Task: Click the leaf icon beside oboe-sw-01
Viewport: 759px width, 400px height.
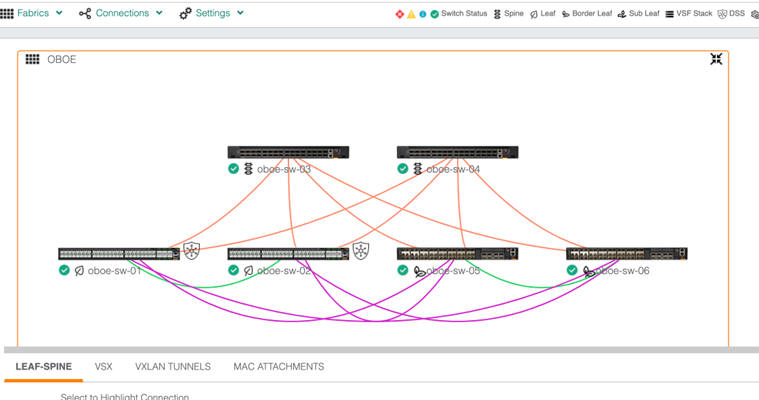Action: click(79, 270)
